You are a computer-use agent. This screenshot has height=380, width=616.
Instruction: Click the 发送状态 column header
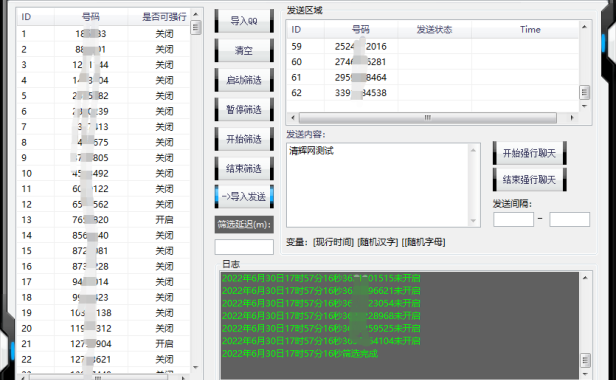(x=434, y=29)
